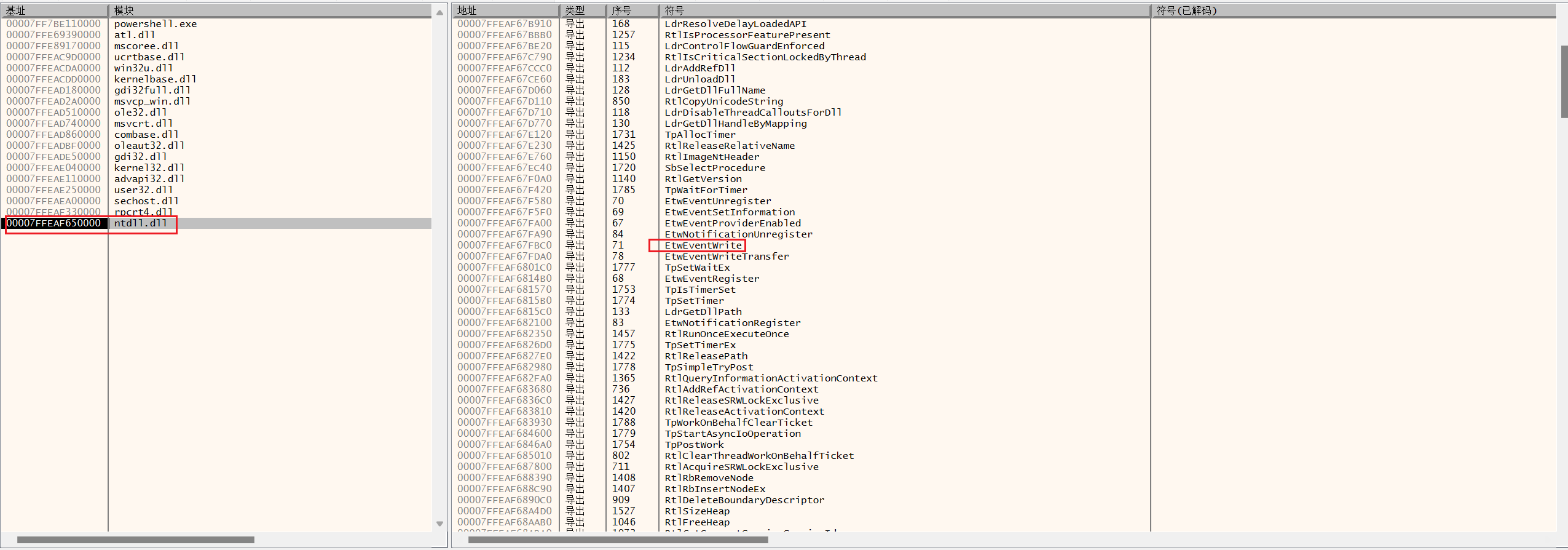1568x550 pixels.
Task: Click the symbol list horizontal scrollbar thumb
Action: (x=618, y=540)
